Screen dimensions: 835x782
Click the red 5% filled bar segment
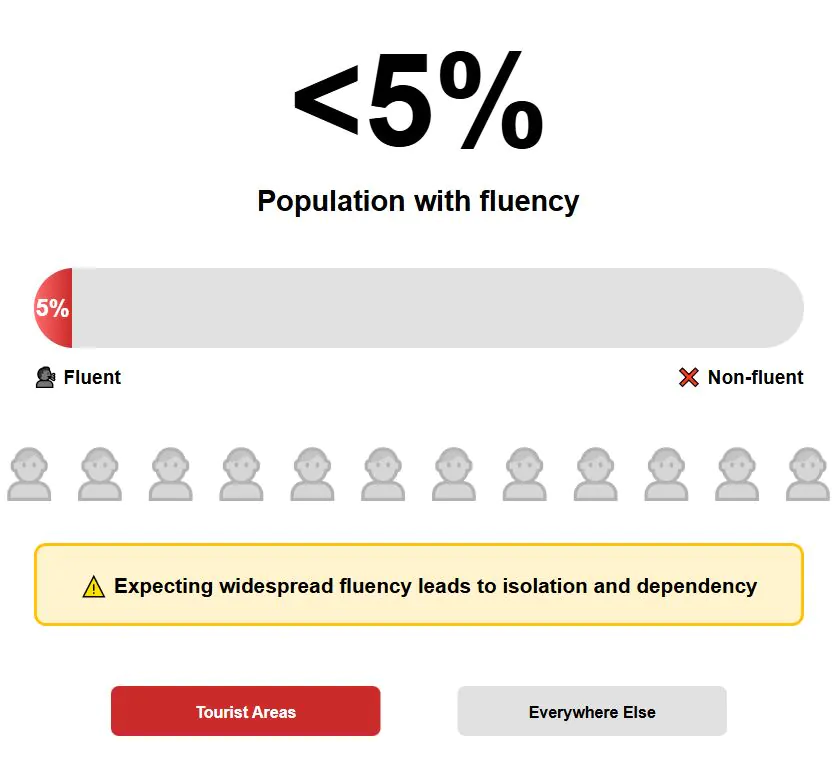(53, 308)
